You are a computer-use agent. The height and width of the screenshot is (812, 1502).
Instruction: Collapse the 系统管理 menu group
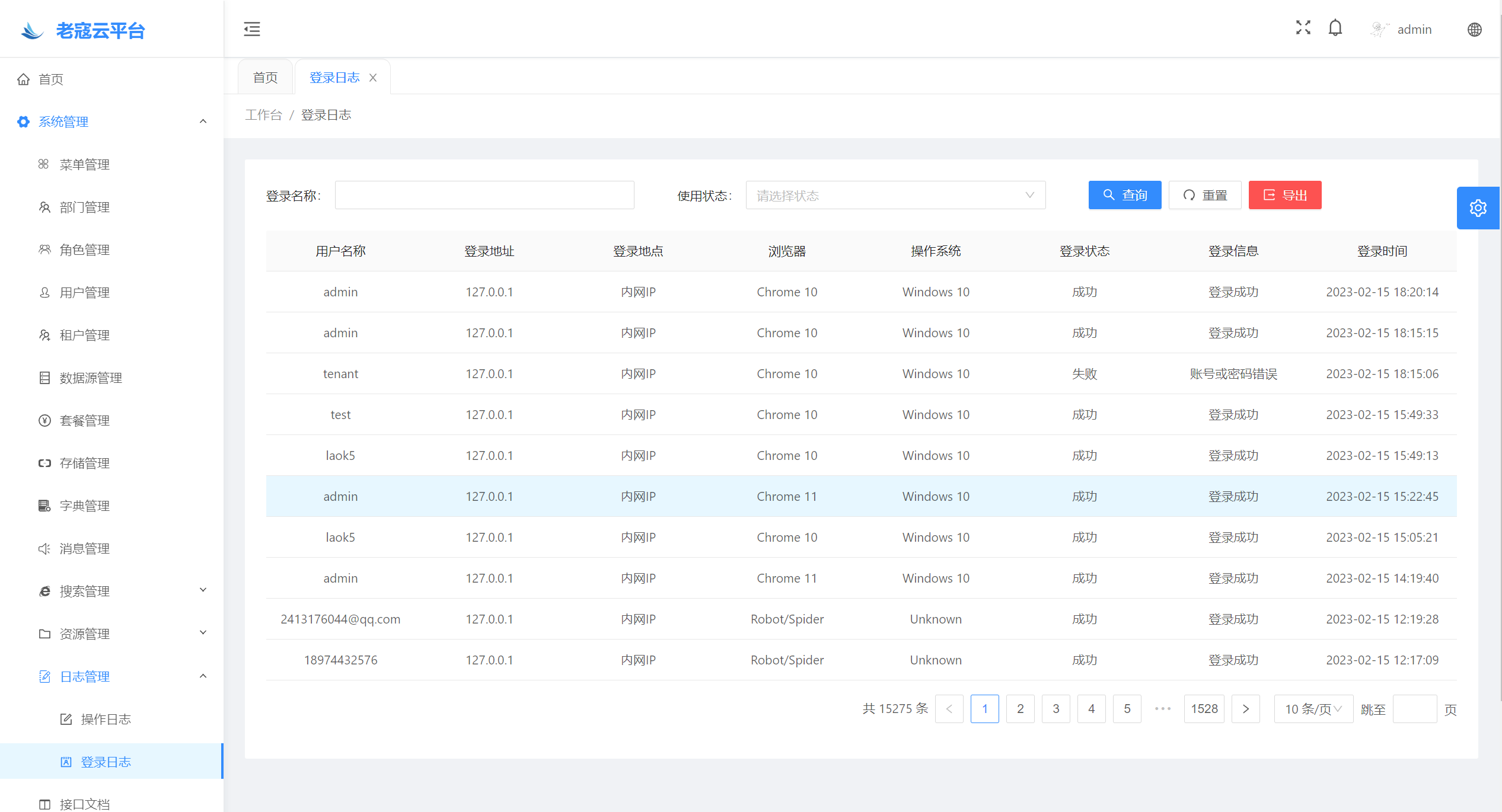(x=203, y=122)
